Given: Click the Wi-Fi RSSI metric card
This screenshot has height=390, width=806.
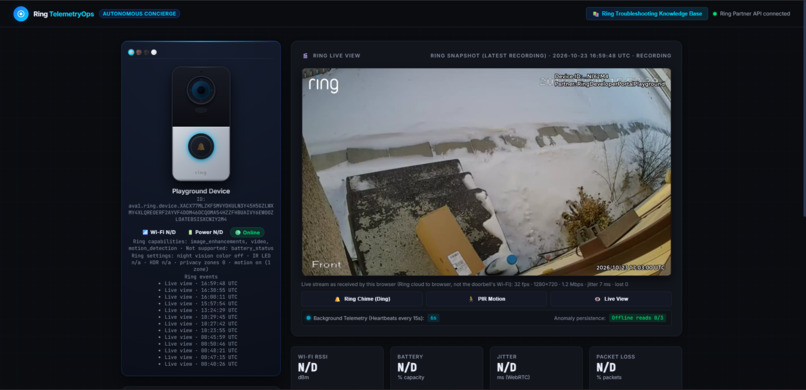Looking at the screenshot, I should coord(337,368).
